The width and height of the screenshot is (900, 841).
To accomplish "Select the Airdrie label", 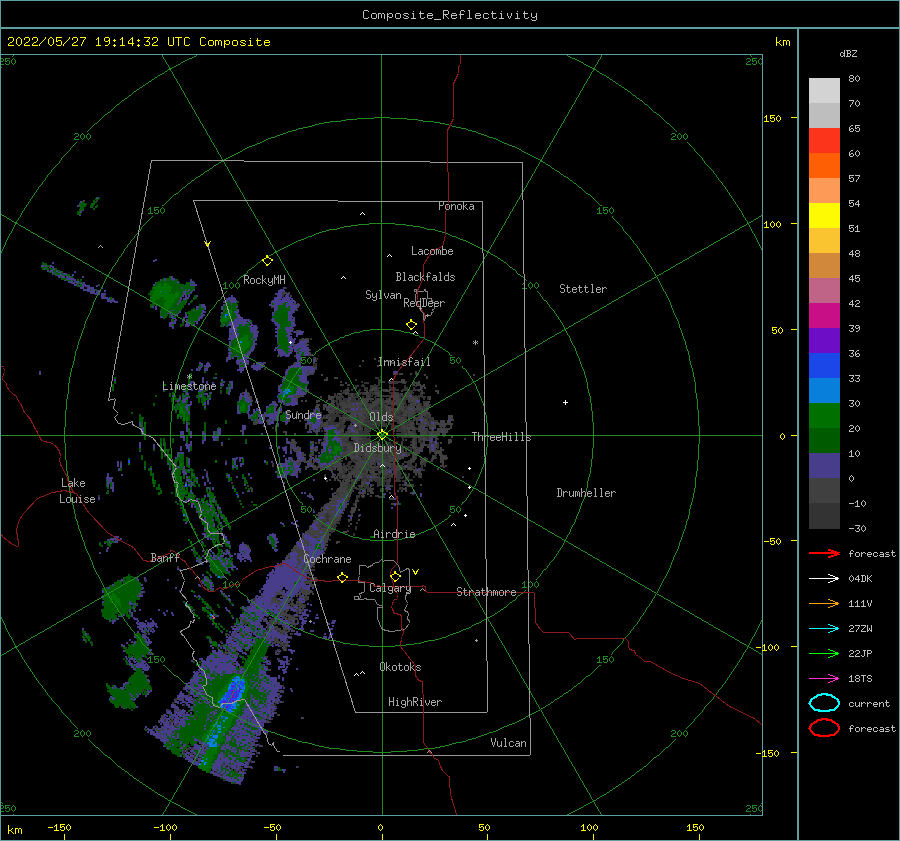I will coord(394,534).
